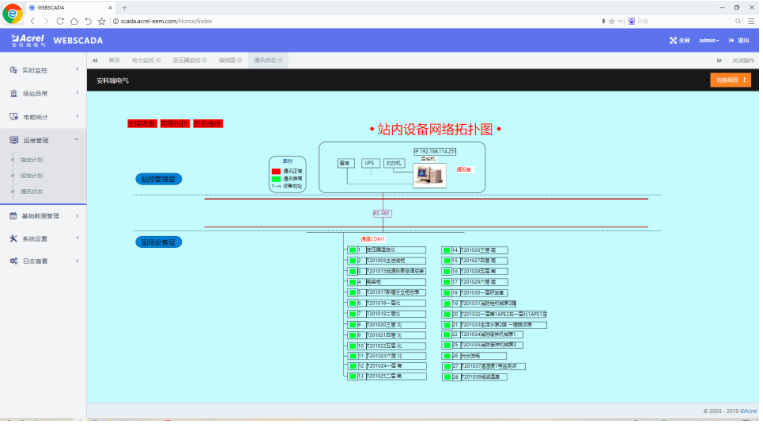Click the green status indicator for device 28
Image resolution: width=763 pixels, height=425 pixels.
446,377
